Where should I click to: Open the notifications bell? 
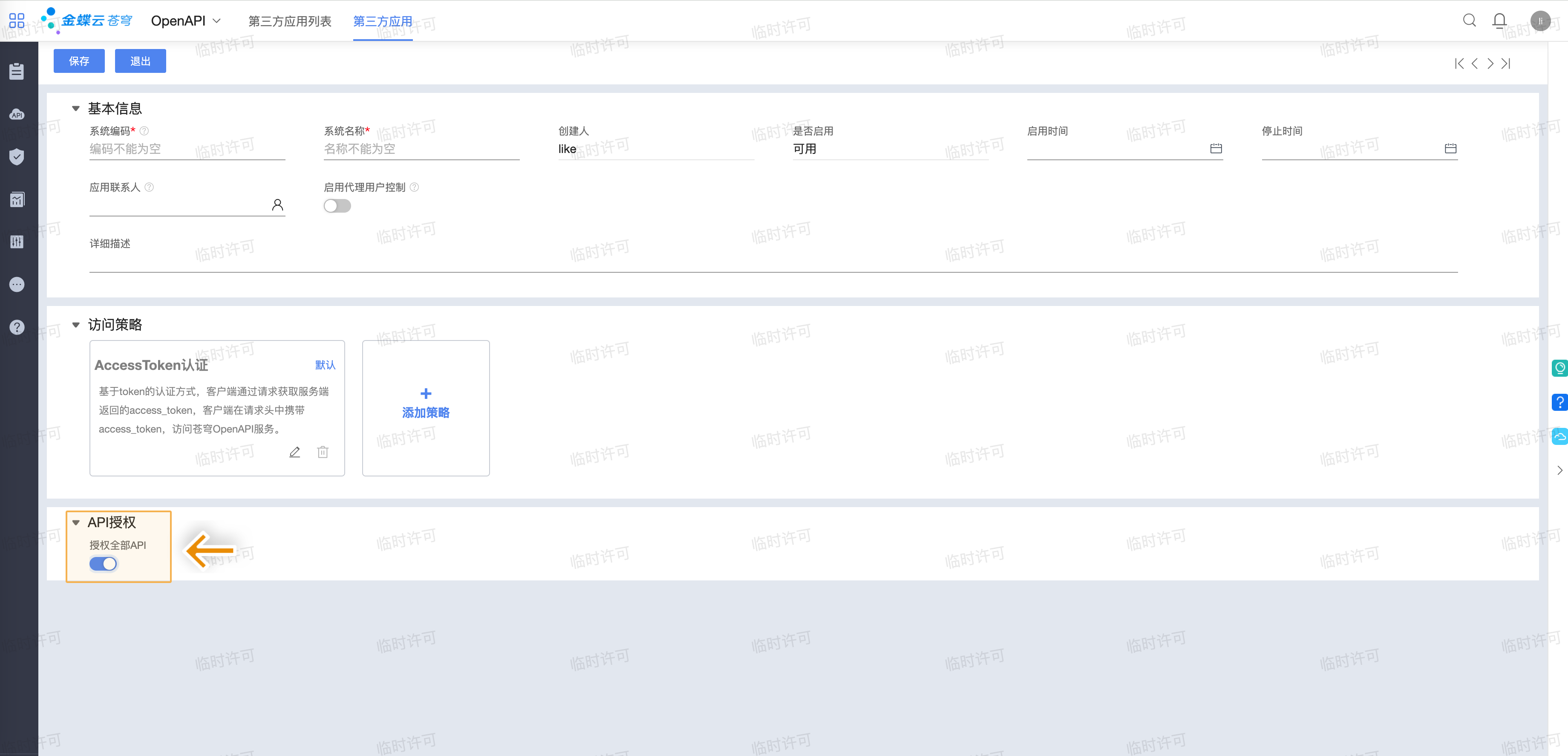tap(1499, 21)
